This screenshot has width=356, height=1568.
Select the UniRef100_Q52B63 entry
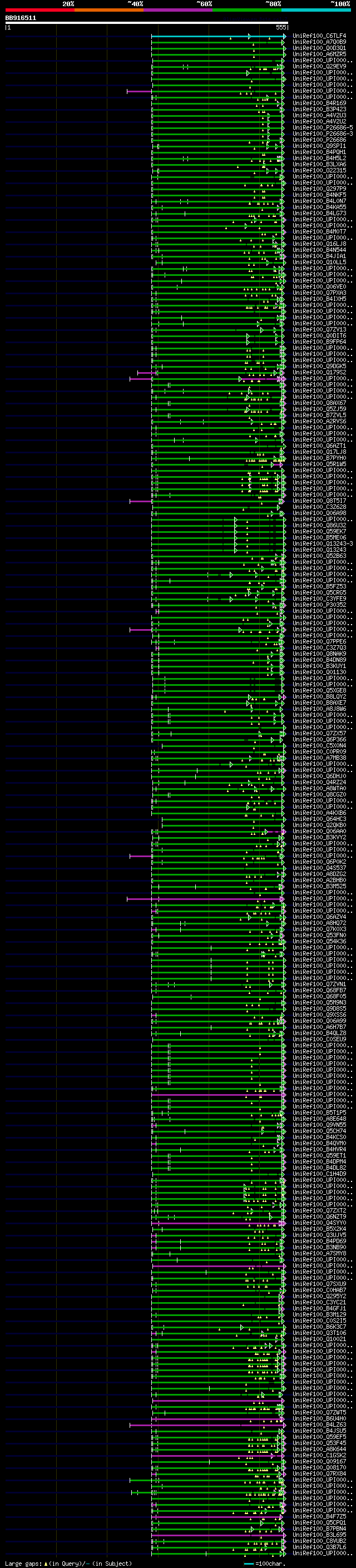(319, 556)
